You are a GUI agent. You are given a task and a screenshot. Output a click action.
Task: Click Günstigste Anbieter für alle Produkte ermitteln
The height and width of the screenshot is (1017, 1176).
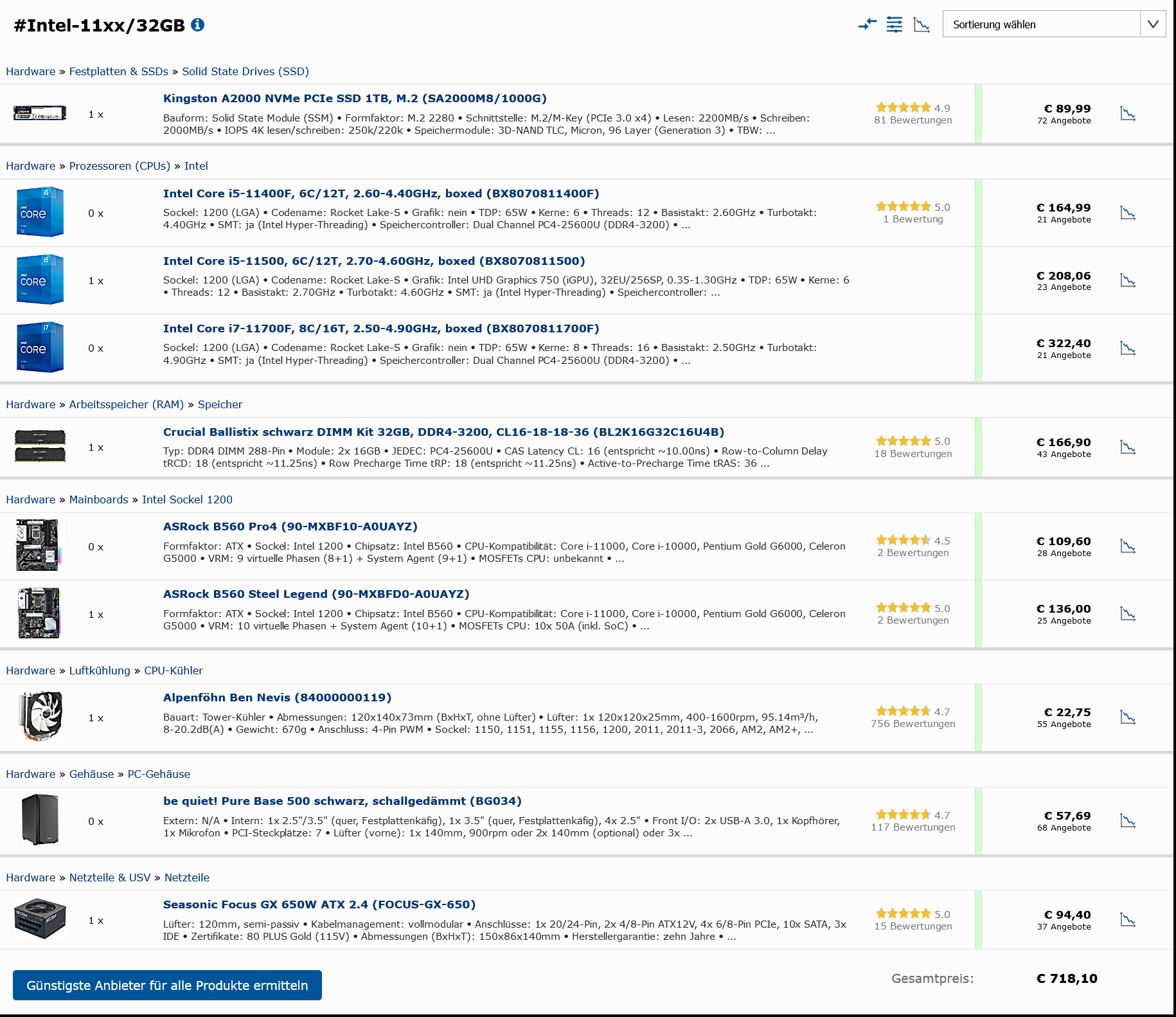click(167, 985)
